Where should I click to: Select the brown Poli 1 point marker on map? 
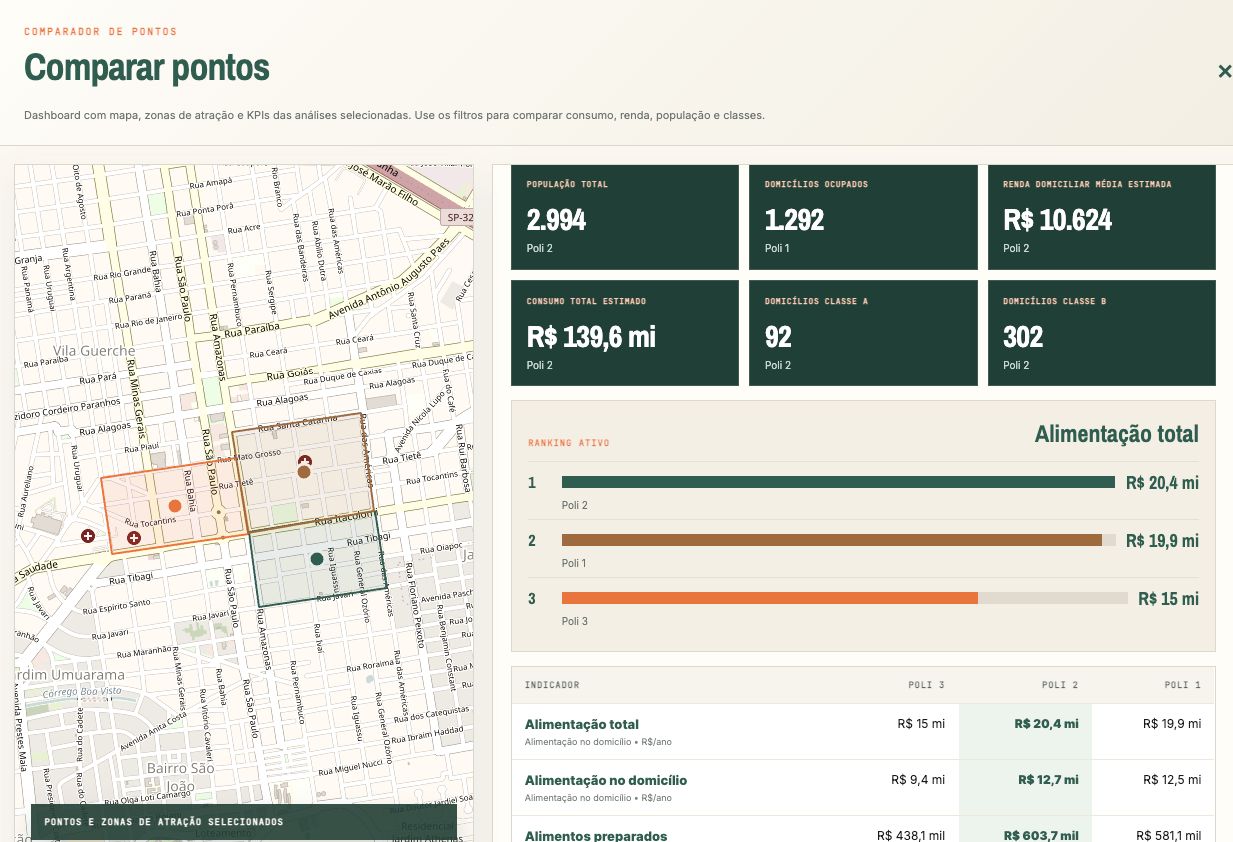pyautogui.click(x=304, y=472)
